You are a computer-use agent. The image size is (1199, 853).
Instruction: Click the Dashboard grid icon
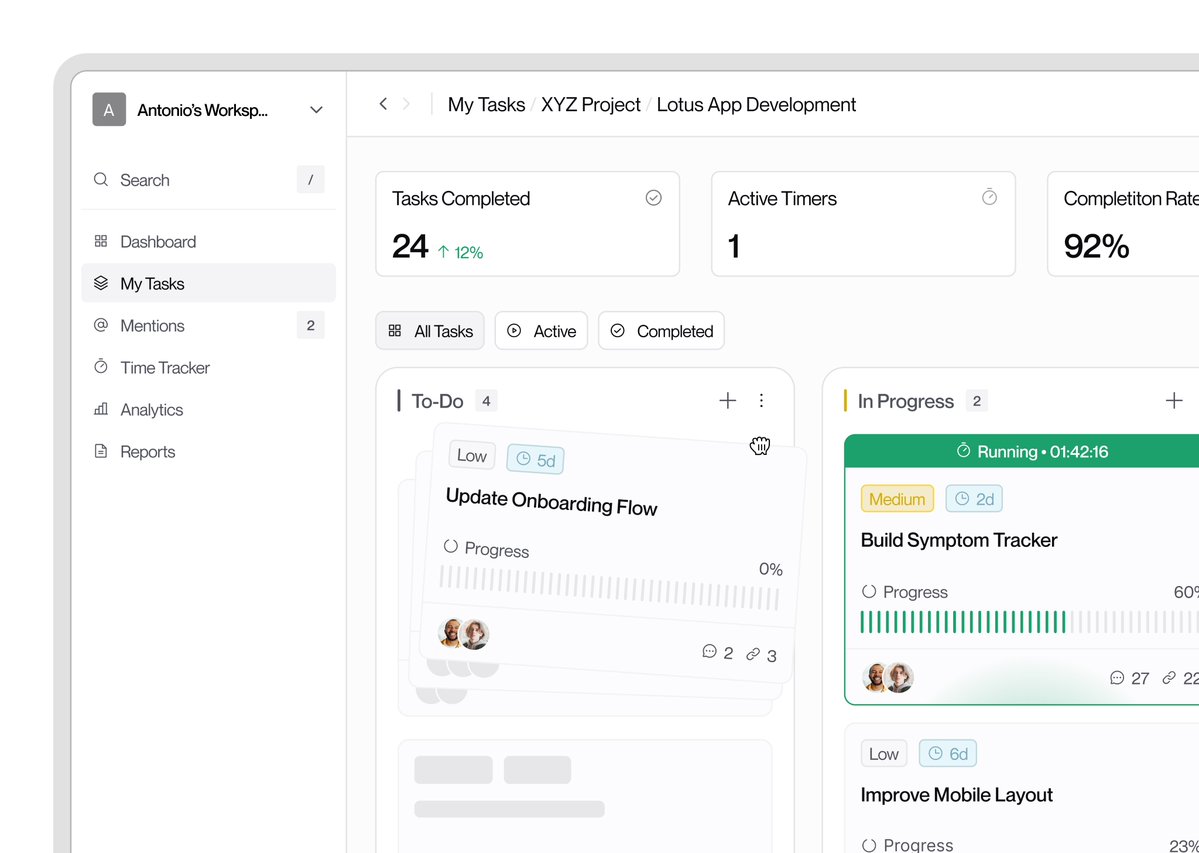coord(101,242)
